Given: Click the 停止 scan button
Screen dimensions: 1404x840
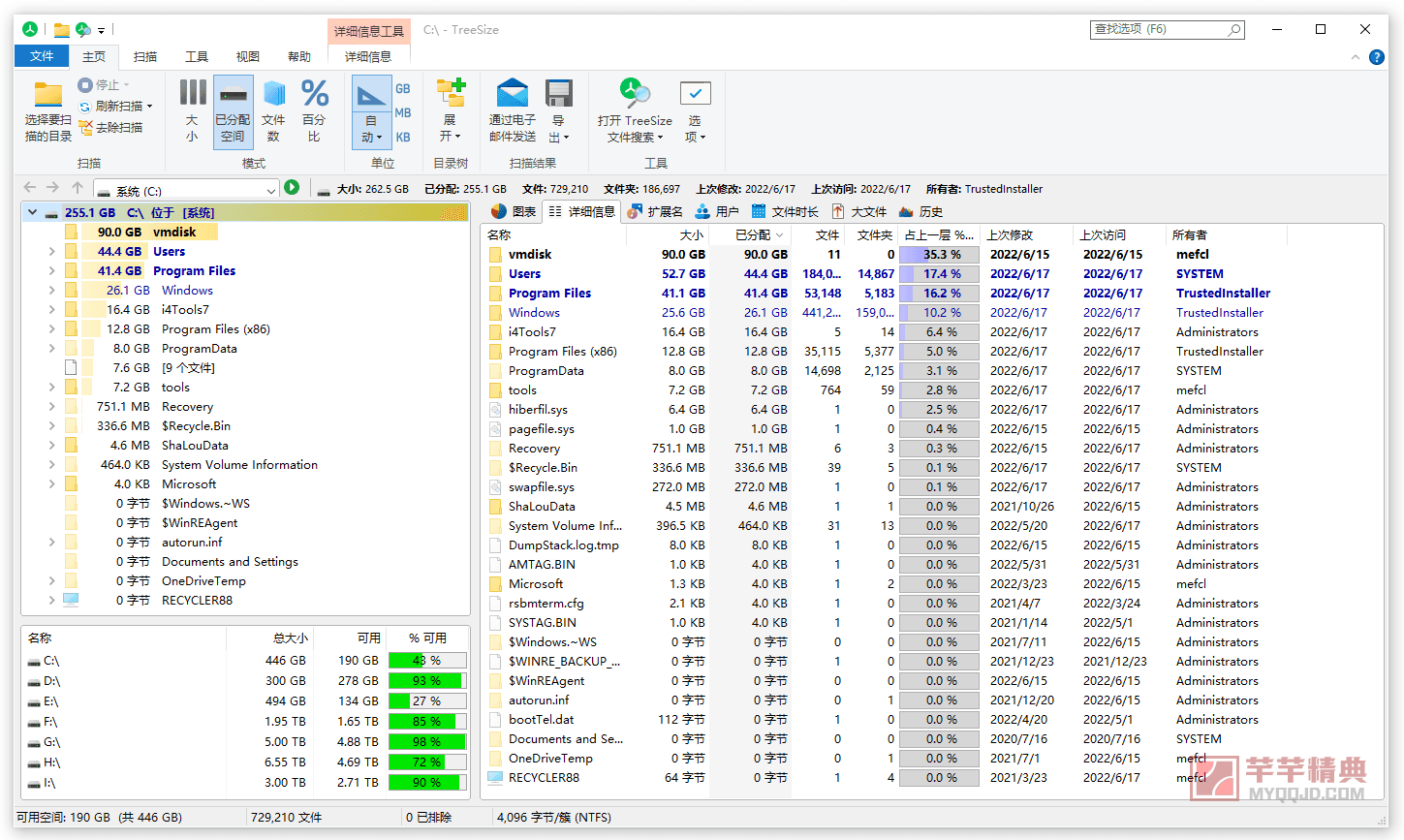Looking at the screenshot, I should tap(103, 85).
